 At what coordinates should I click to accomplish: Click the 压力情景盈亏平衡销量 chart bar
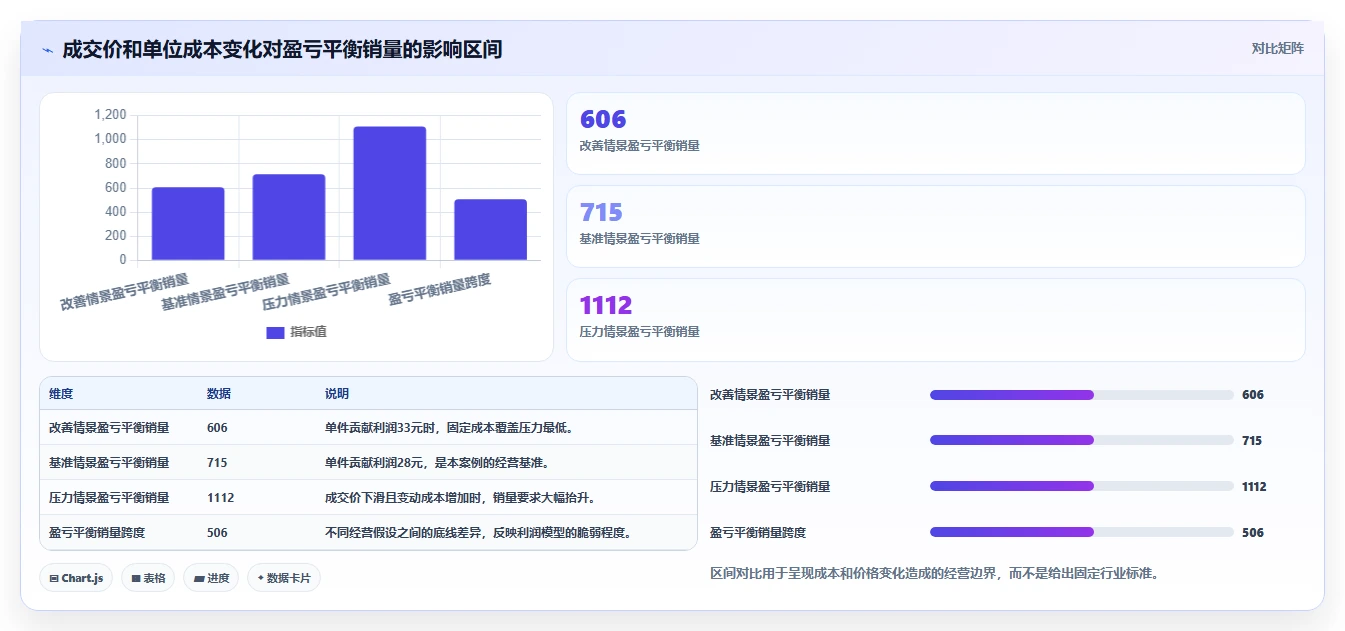click(x=390, y=193)
